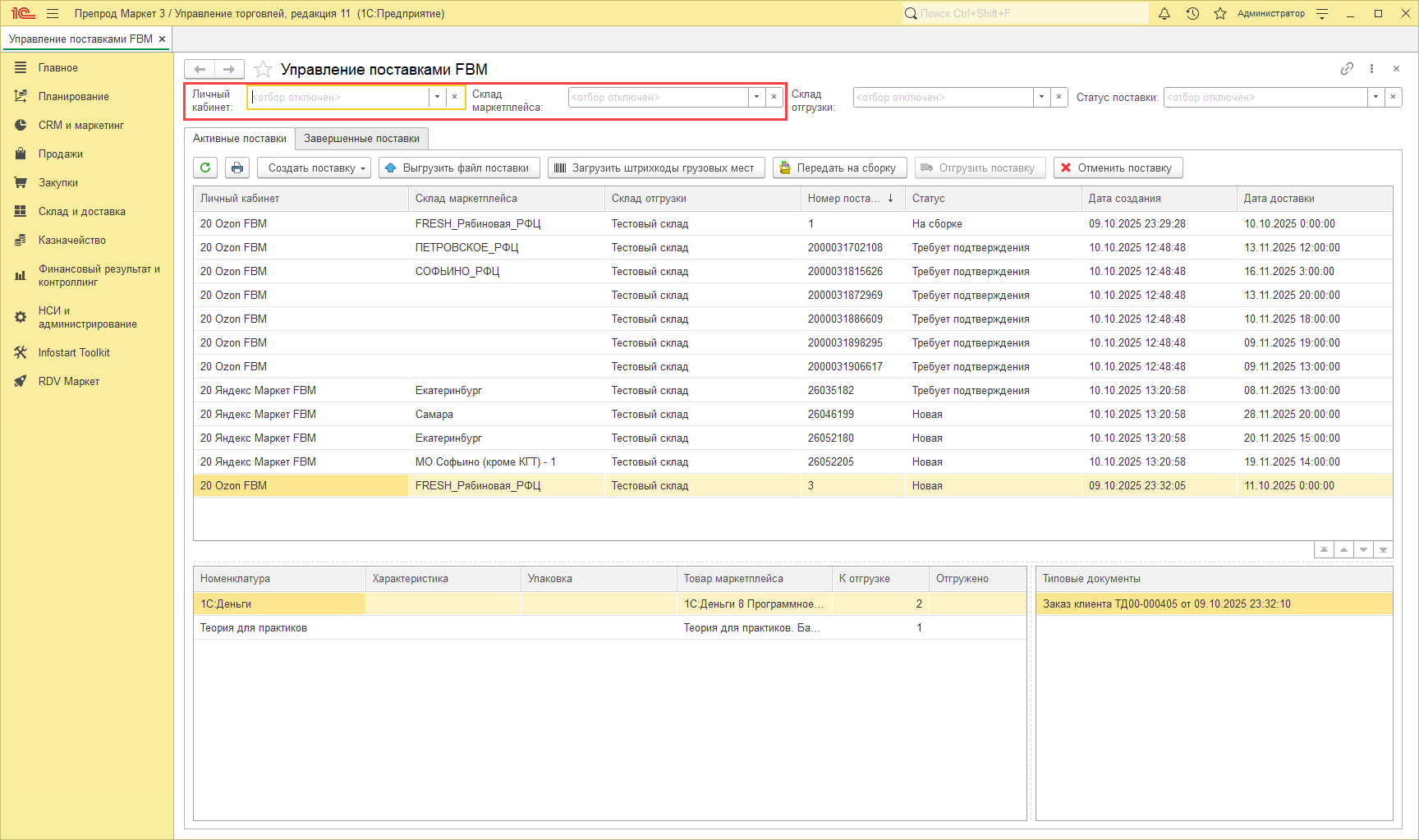Switch to Завершенные поставки tab

coord(361,138)
